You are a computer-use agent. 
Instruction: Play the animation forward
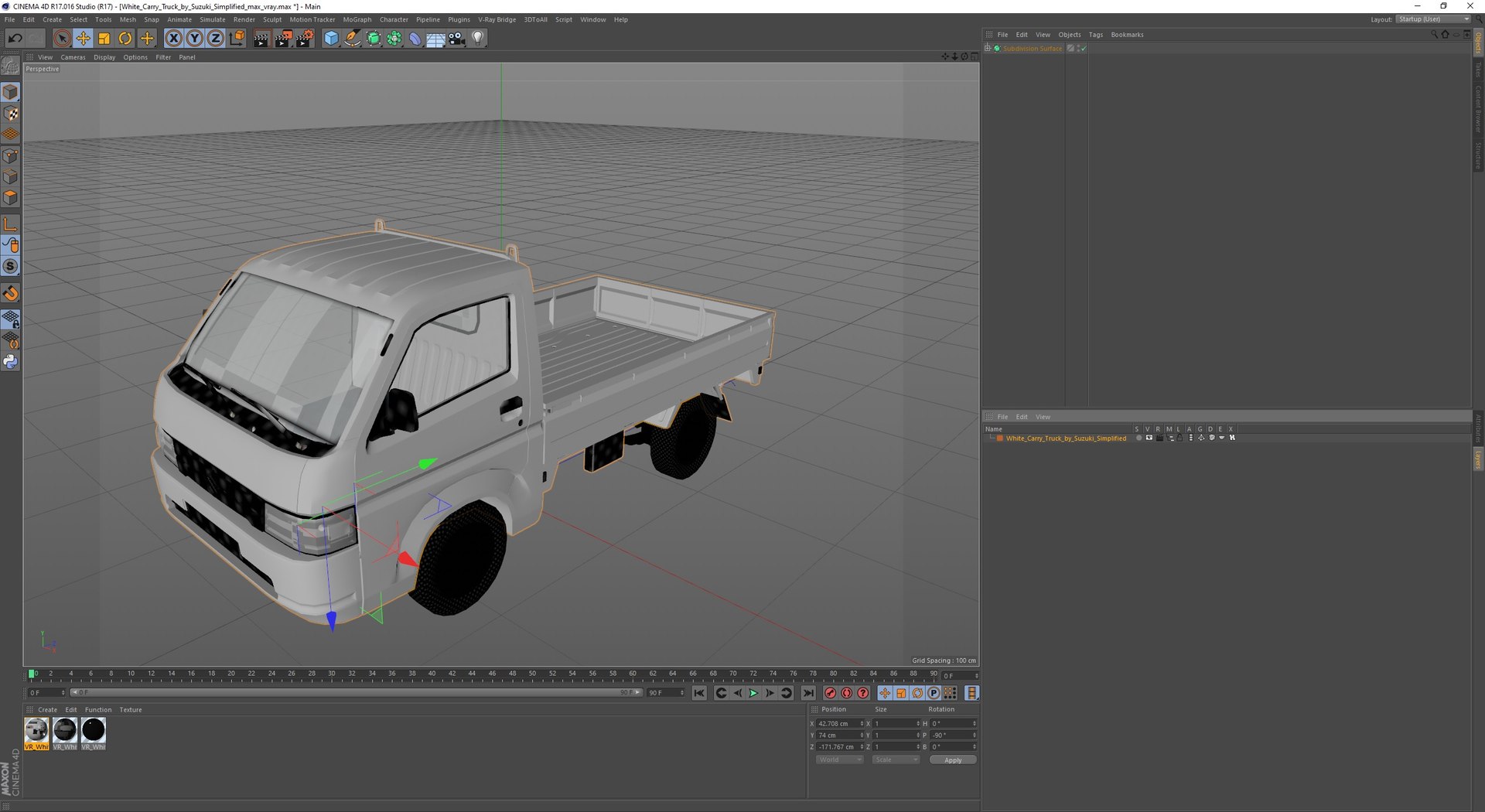pyautogui.click(x=753, y=693)
